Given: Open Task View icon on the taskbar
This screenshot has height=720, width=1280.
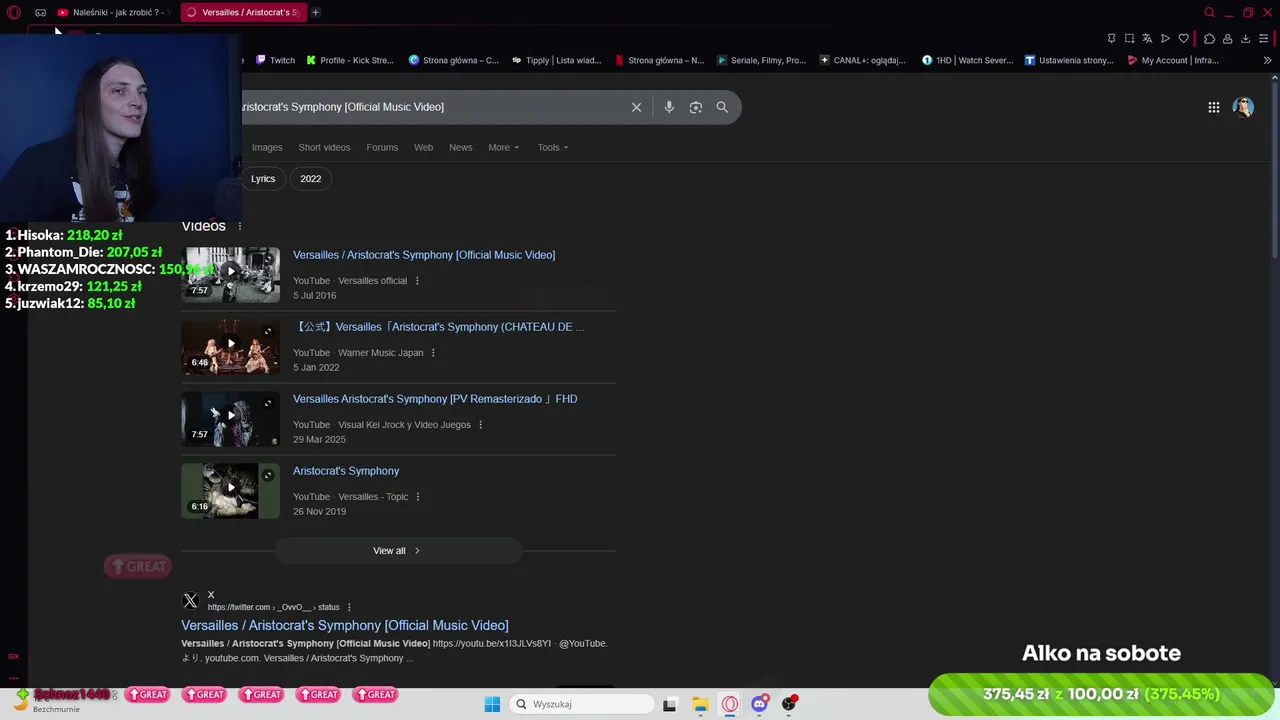Looking at the screenshot, I should (x=670, y=704).
